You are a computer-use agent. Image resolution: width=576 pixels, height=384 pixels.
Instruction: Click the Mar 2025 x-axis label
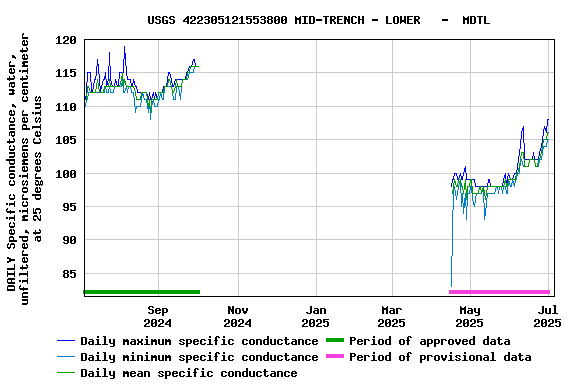pyautogui.click(x=392, y=317)
